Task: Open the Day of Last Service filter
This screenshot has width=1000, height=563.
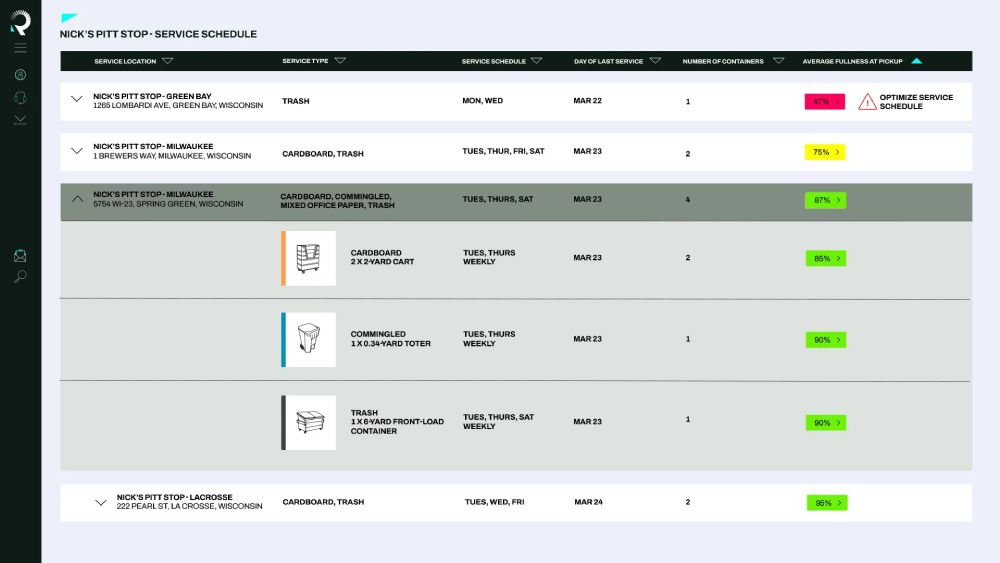Action: click(655, 61)
